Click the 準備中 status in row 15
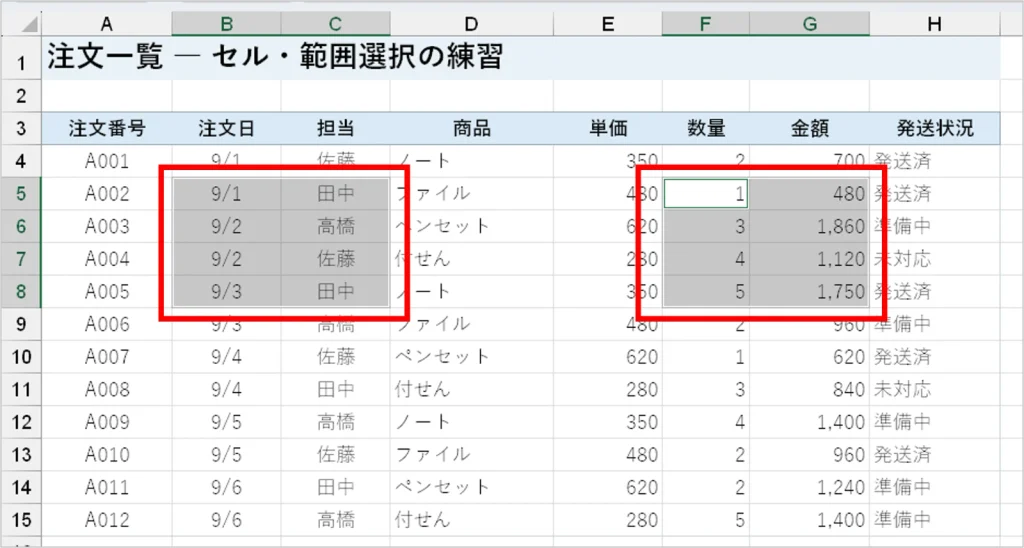This screenshot has height=548, width=1024. (x=935, y=520)
